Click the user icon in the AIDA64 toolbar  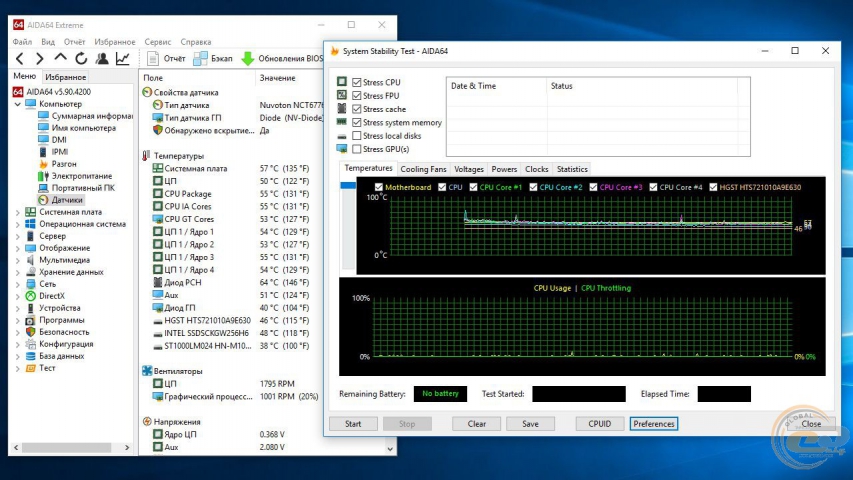point(102,58)
